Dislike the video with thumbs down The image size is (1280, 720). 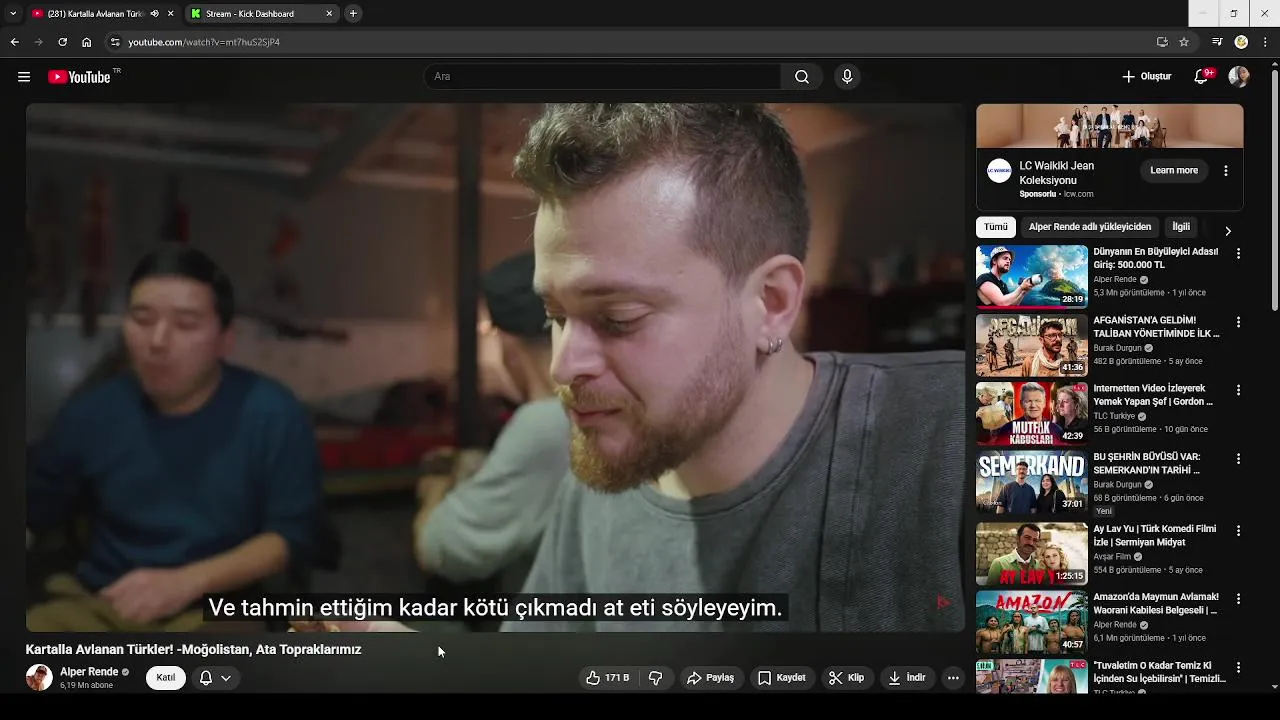656,678
